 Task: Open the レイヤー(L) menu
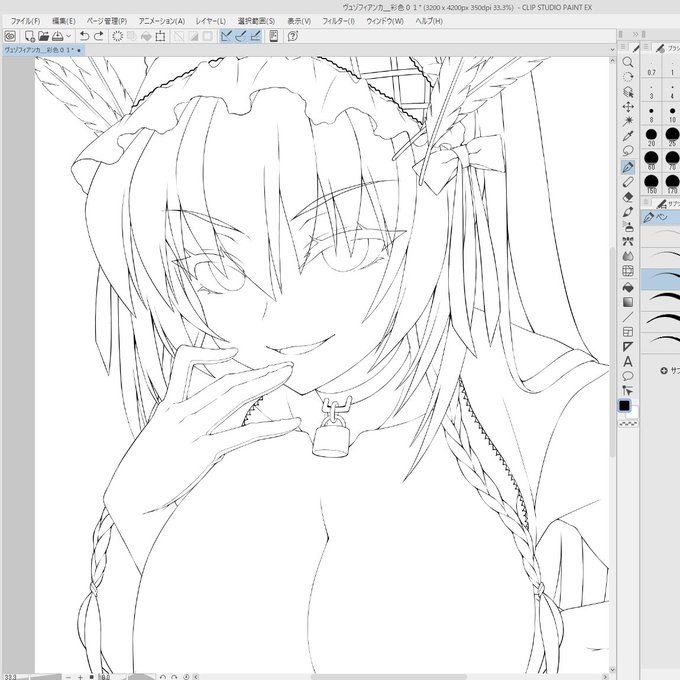[211, 21]
